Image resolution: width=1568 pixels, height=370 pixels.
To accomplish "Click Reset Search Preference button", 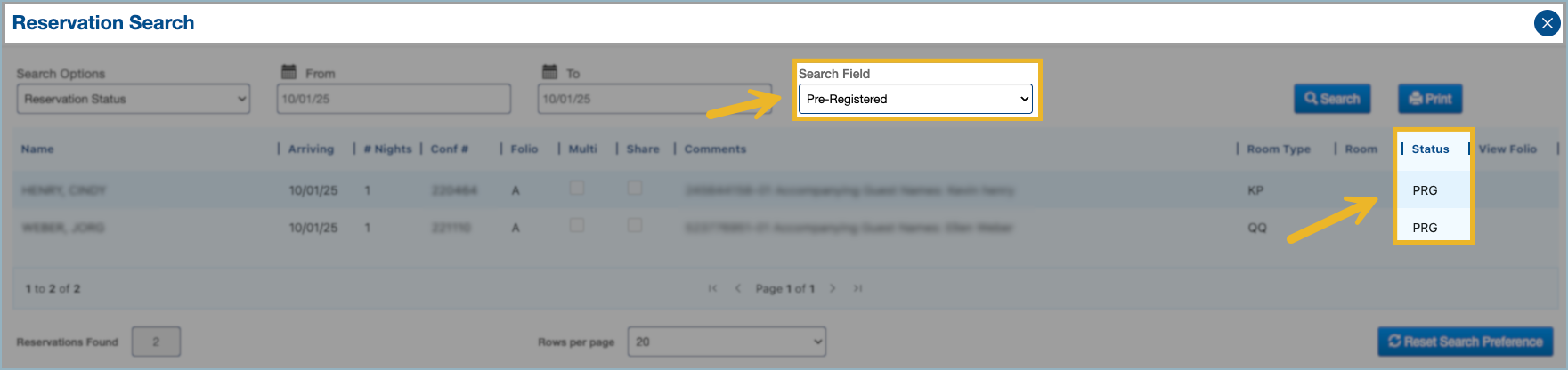I will [1465, 342].
